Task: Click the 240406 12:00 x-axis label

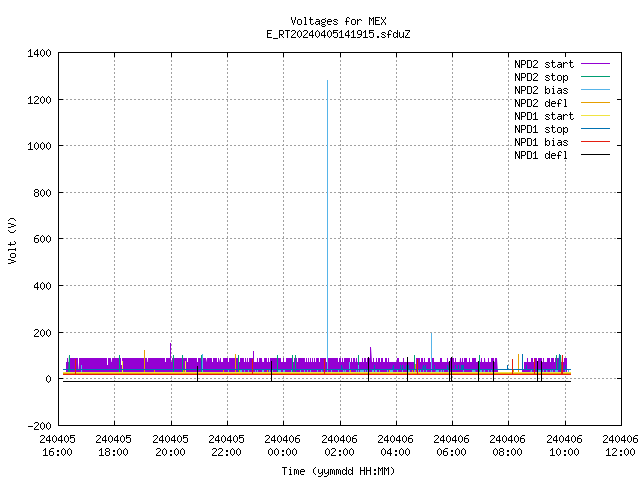Action: [620, 446]
